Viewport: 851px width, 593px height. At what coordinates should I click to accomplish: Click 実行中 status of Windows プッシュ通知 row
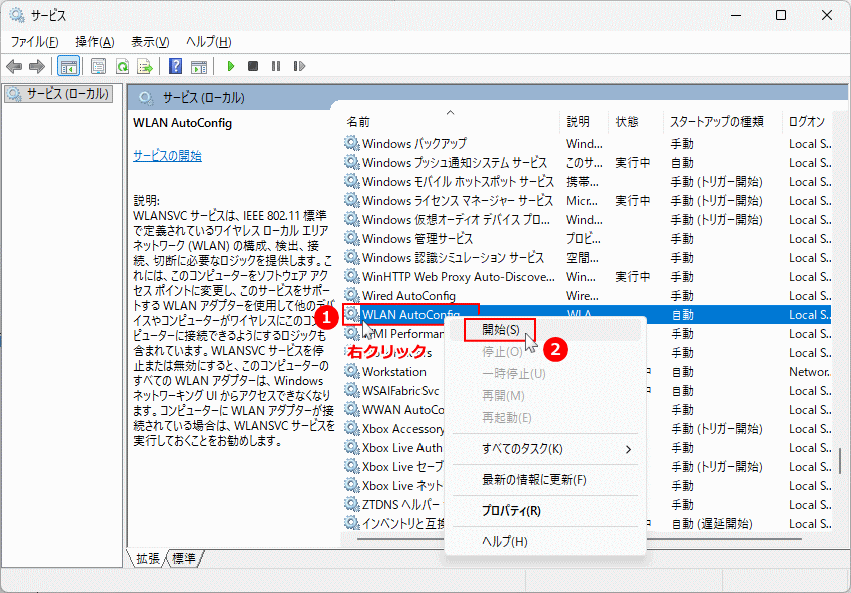tap(633, 163)
